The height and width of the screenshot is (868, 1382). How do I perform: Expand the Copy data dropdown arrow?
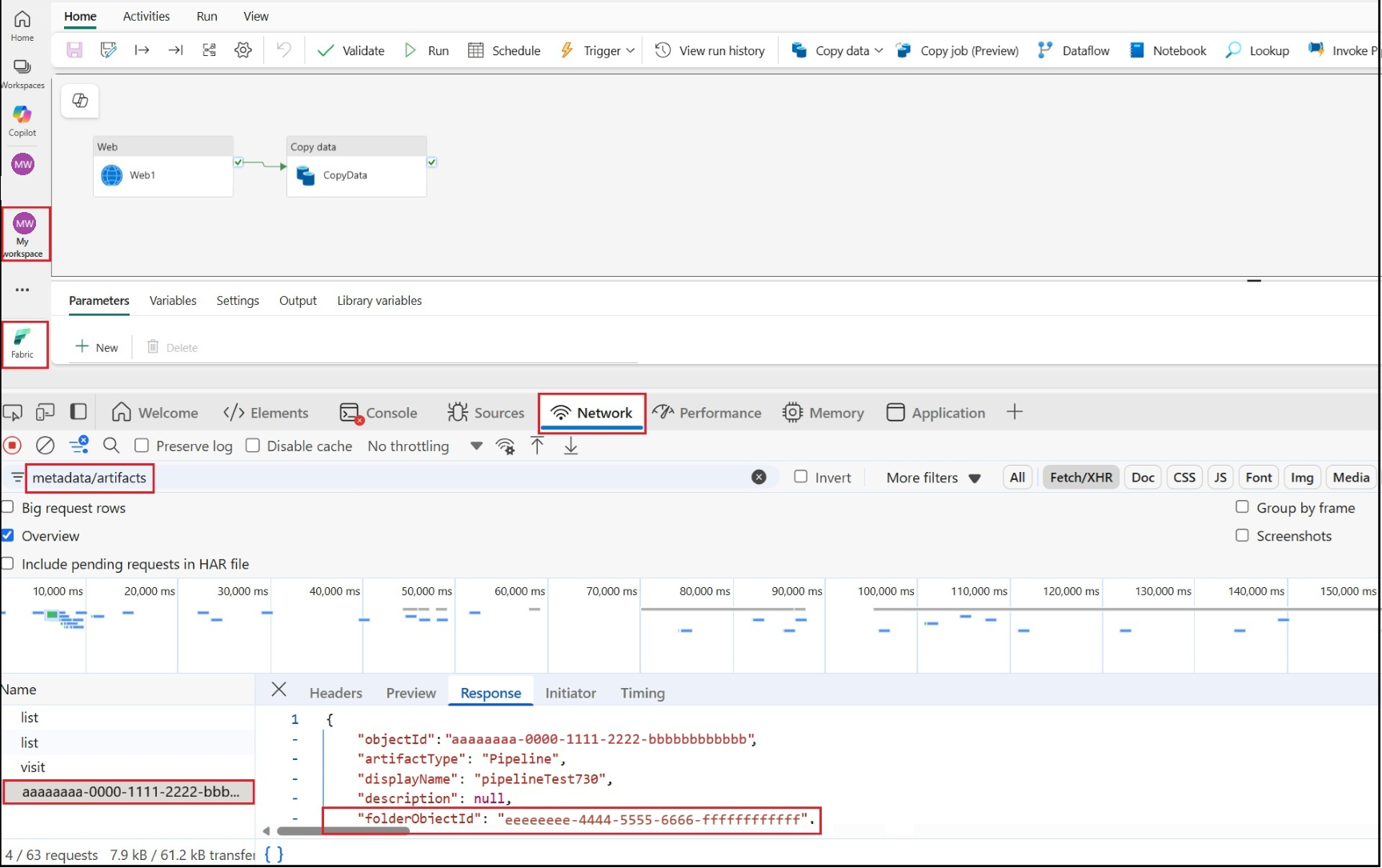click(879, 50)
